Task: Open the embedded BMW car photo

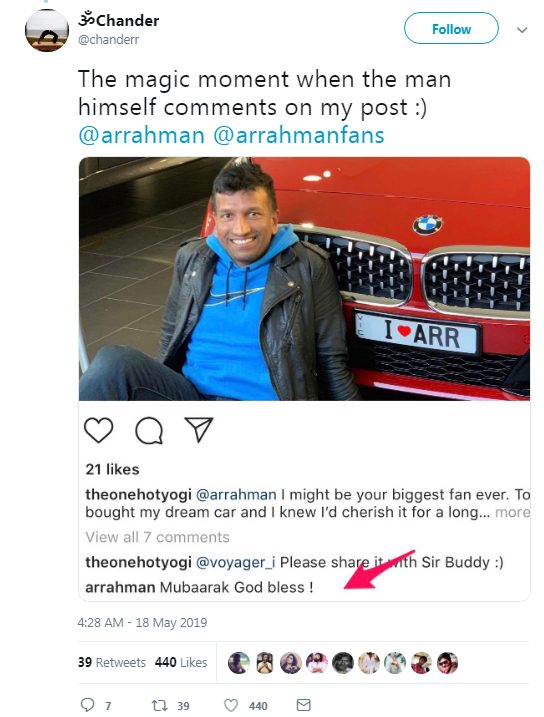Action: click(x=304, y=279)
